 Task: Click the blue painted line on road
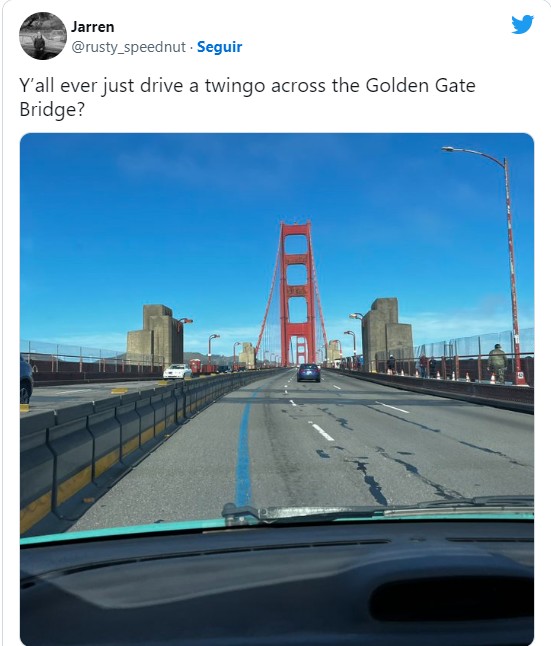(x=244, y=453)
